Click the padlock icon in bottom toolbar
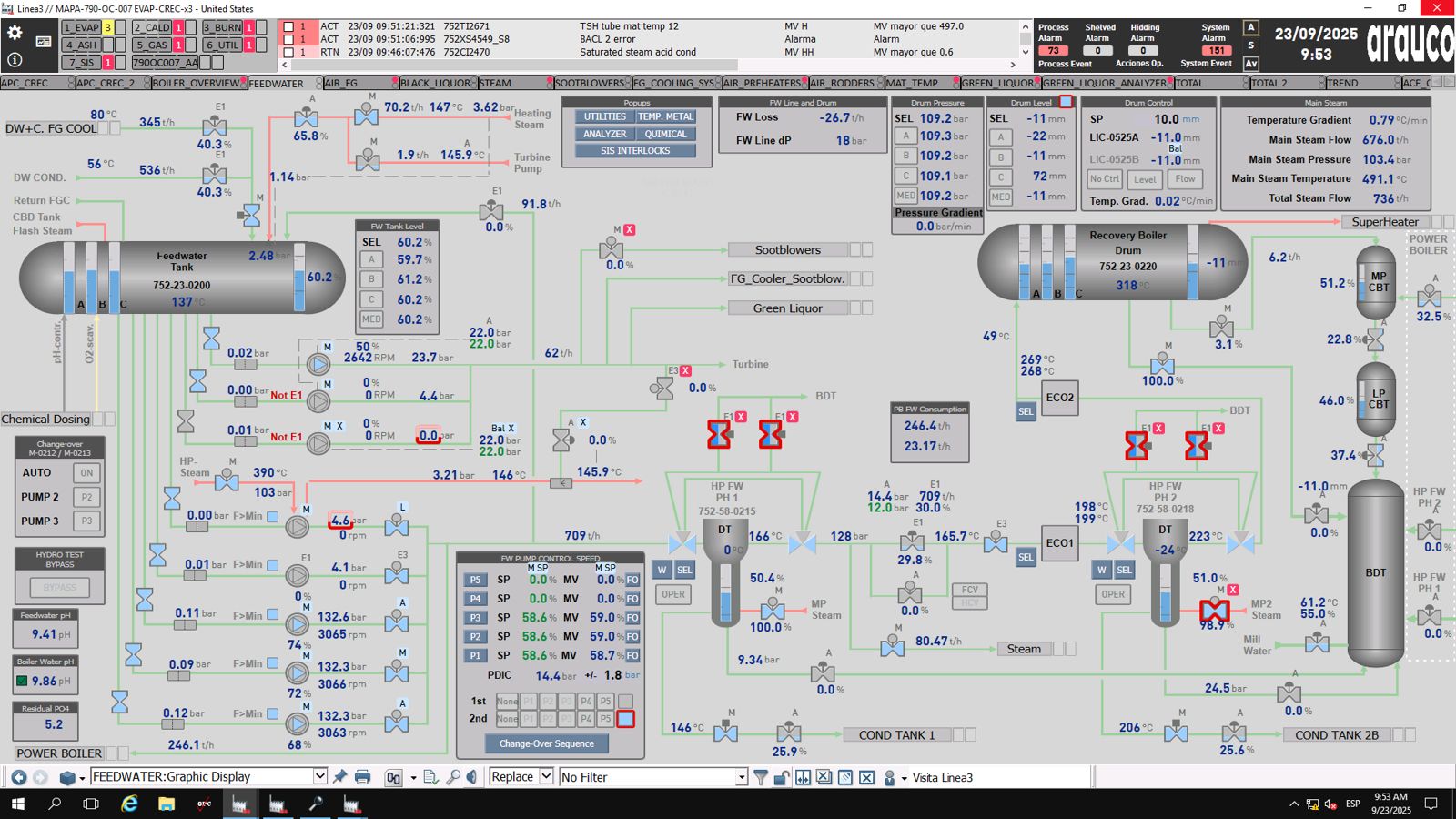This screenshot has width=1456, height=819. [781, 777]
